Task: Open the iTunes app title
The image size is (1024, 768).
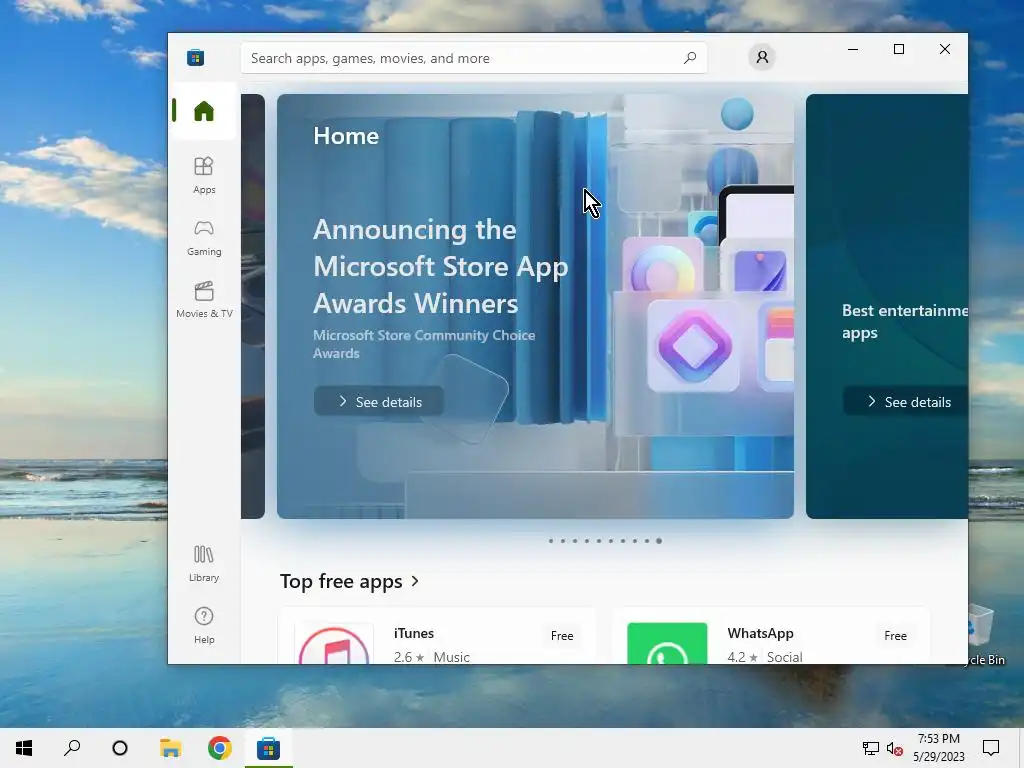Action: [x=414, y=633]
